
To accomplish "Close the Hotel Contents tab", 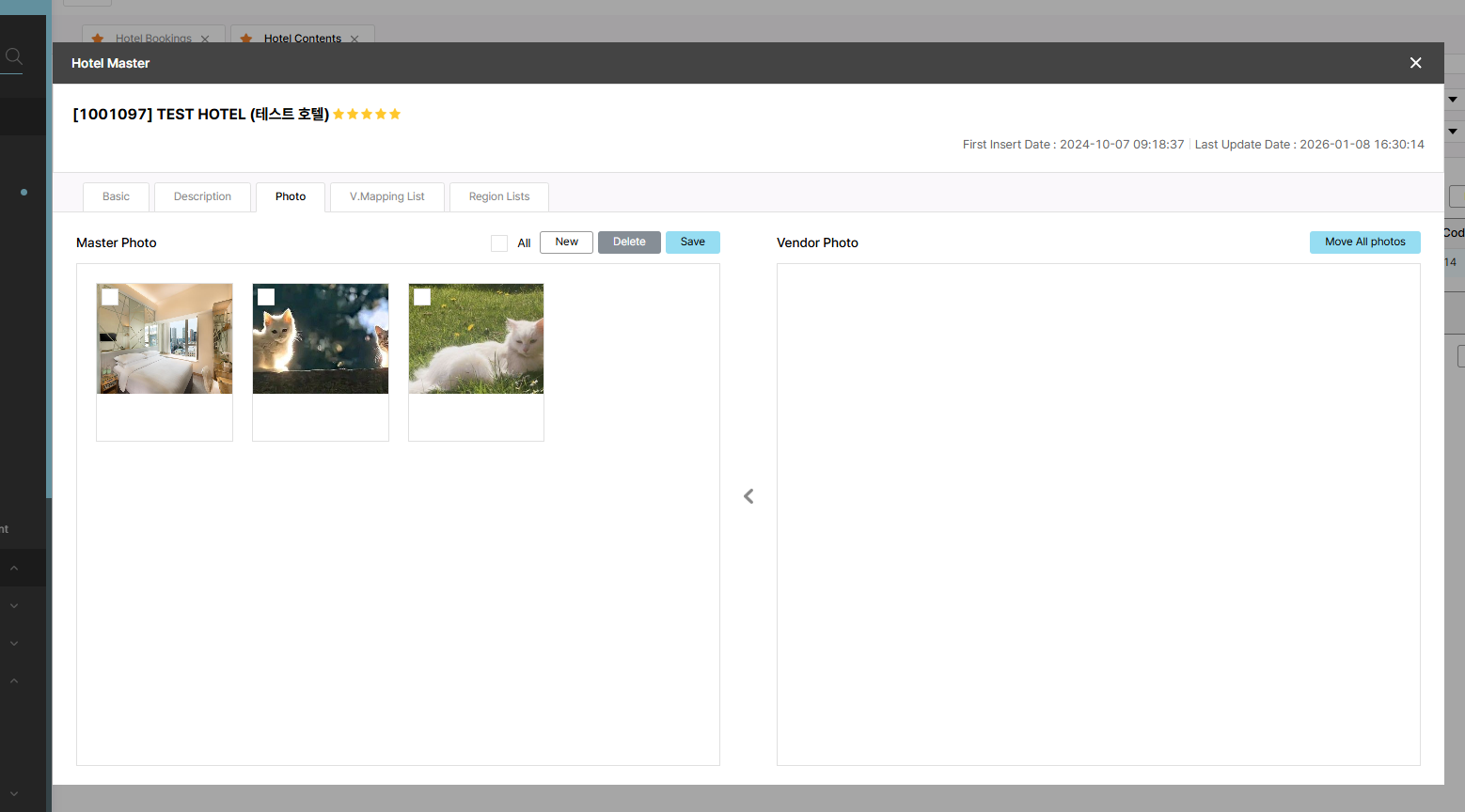I will coord(354,39).
